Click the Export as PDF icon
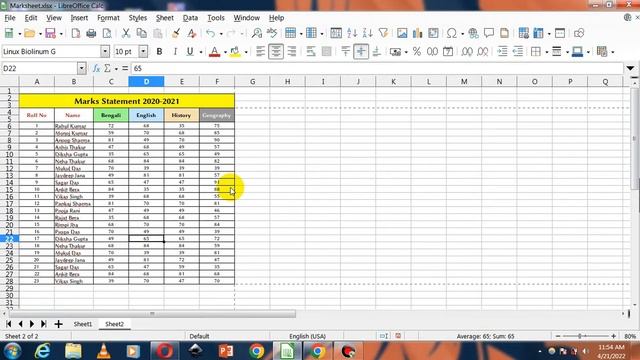 coord(76,33)
